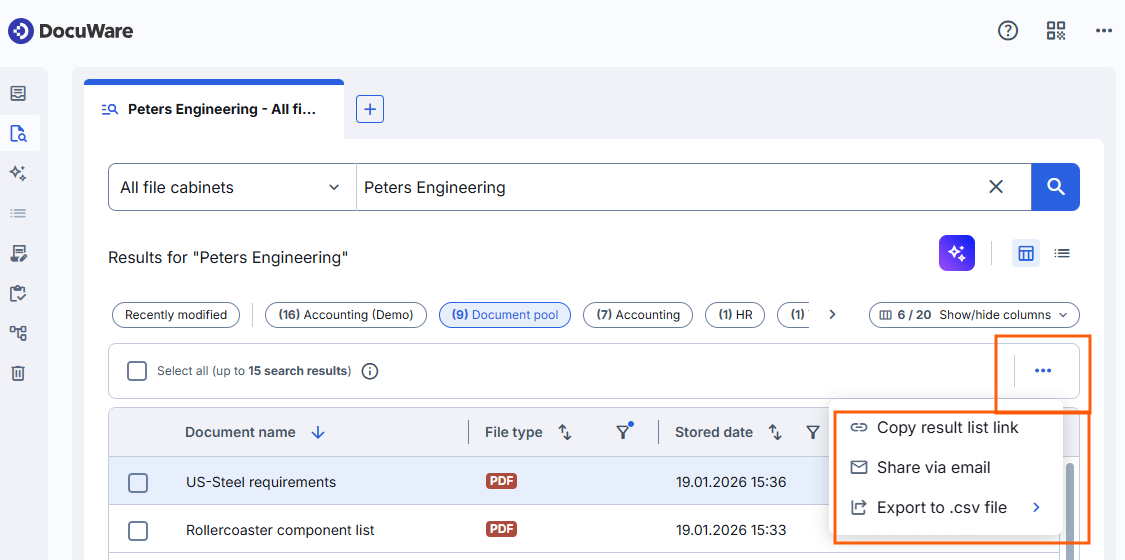
Task: Open the forms edit icon in sidebar
Action: click(19, 253)
